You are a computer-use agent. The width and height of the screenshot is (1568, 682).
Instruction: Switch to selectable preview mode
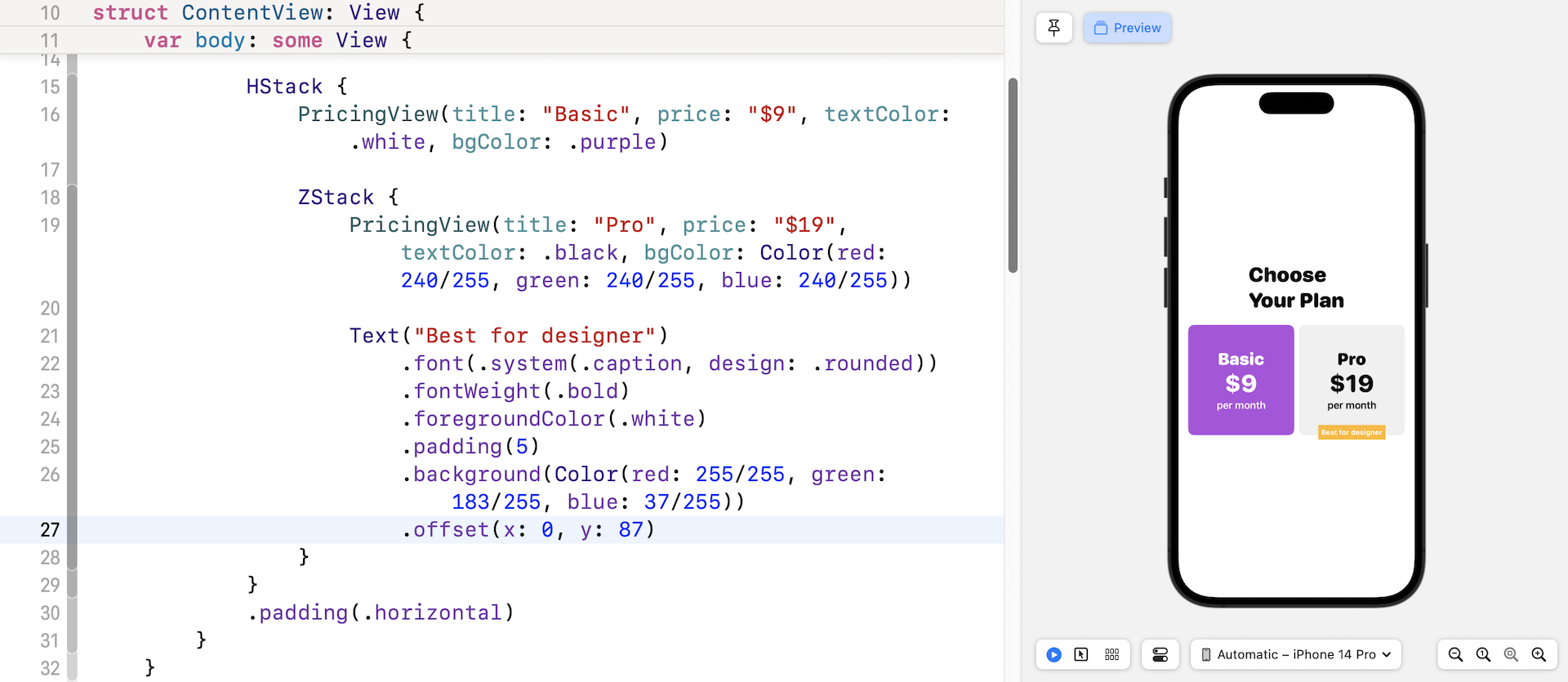coord(1081,654)
